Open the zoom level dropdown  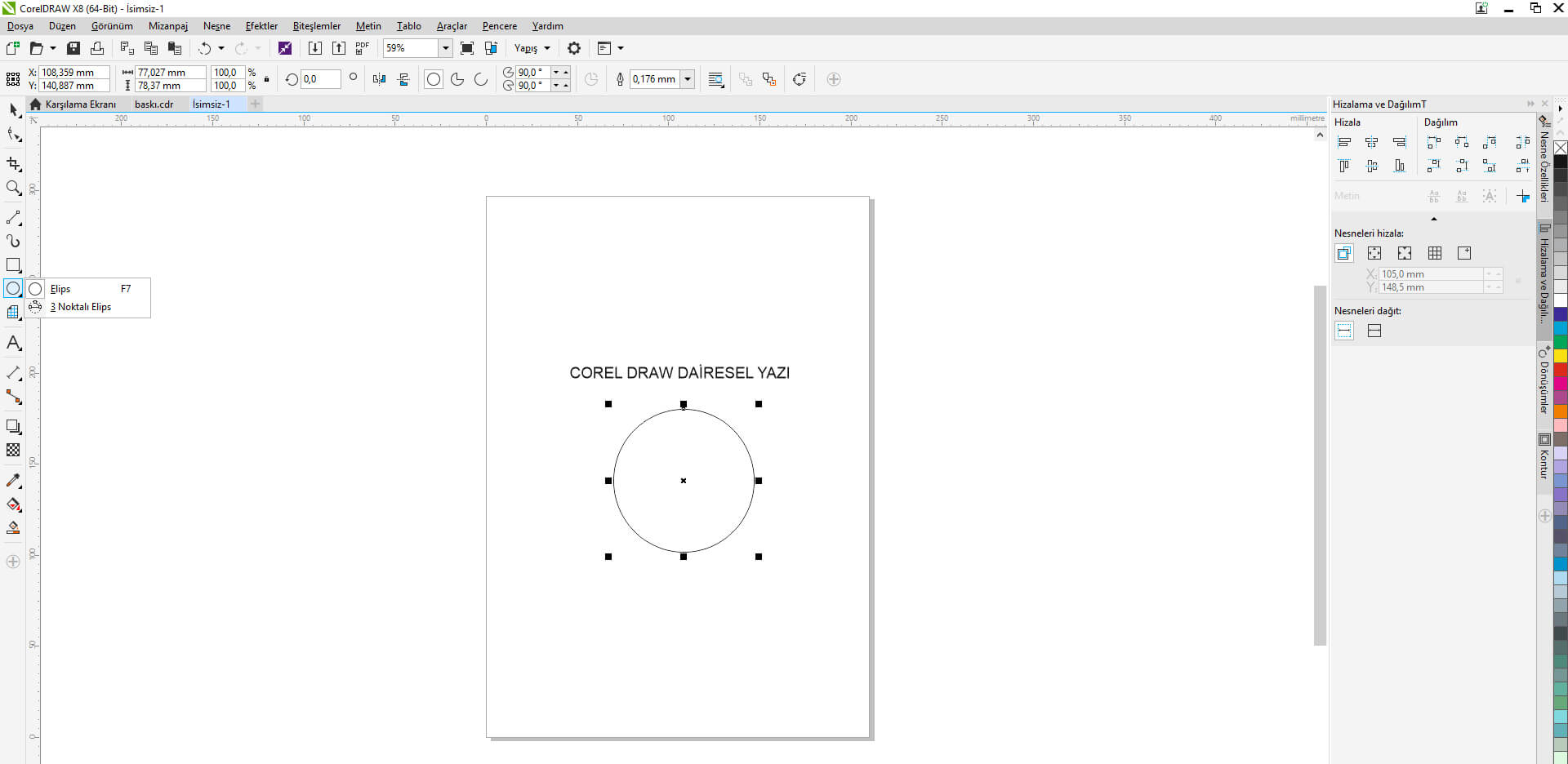click(x=445, y=48)
